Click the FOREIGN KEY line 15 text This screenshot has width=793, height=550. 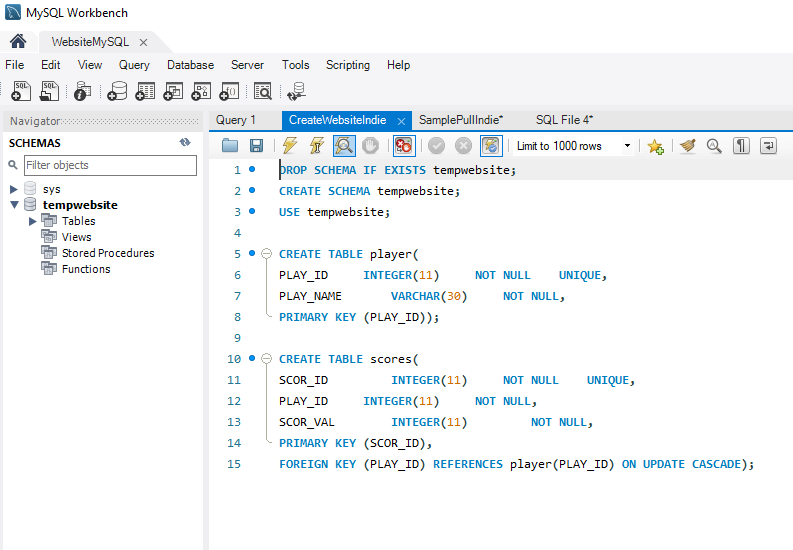click(516, 464)
